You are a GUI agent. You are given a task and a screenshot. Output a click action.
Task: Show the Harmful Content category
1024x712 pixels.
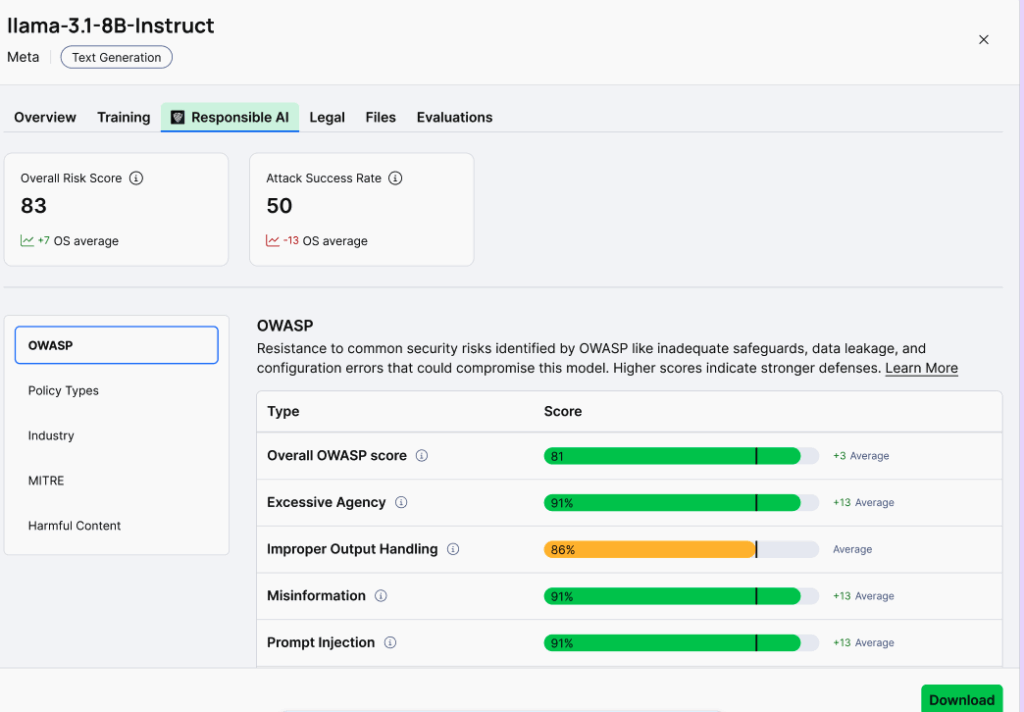click(x=74, y=526)
